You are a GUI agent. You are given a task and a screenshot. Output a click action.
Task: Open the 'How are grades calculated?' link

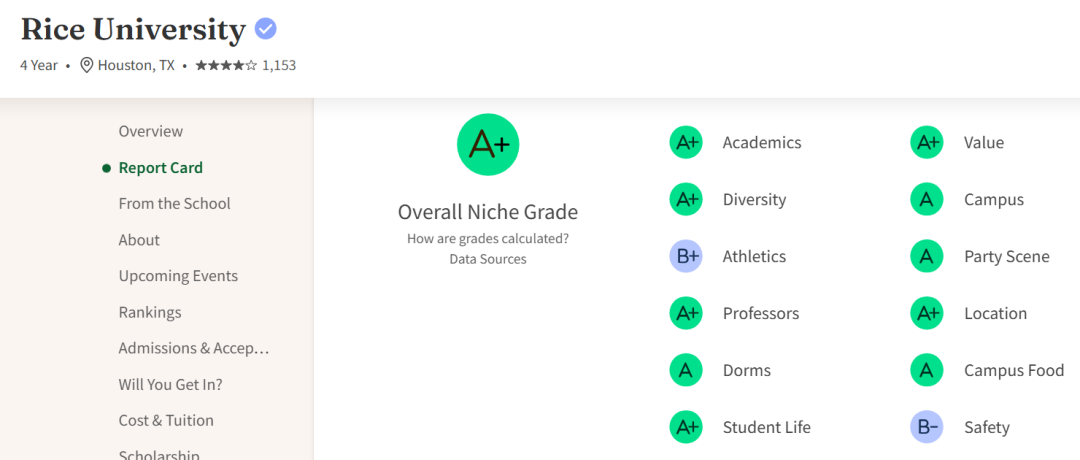[488, 238]
